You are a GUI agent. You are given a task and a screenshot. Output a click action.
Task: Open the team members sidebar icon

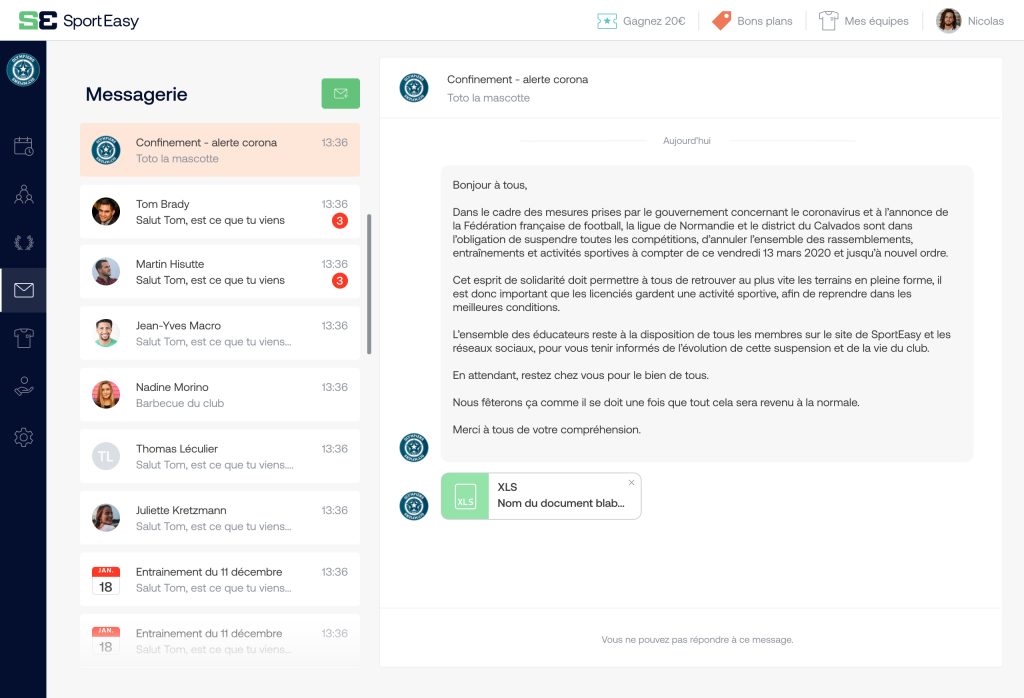coord(23,194)
